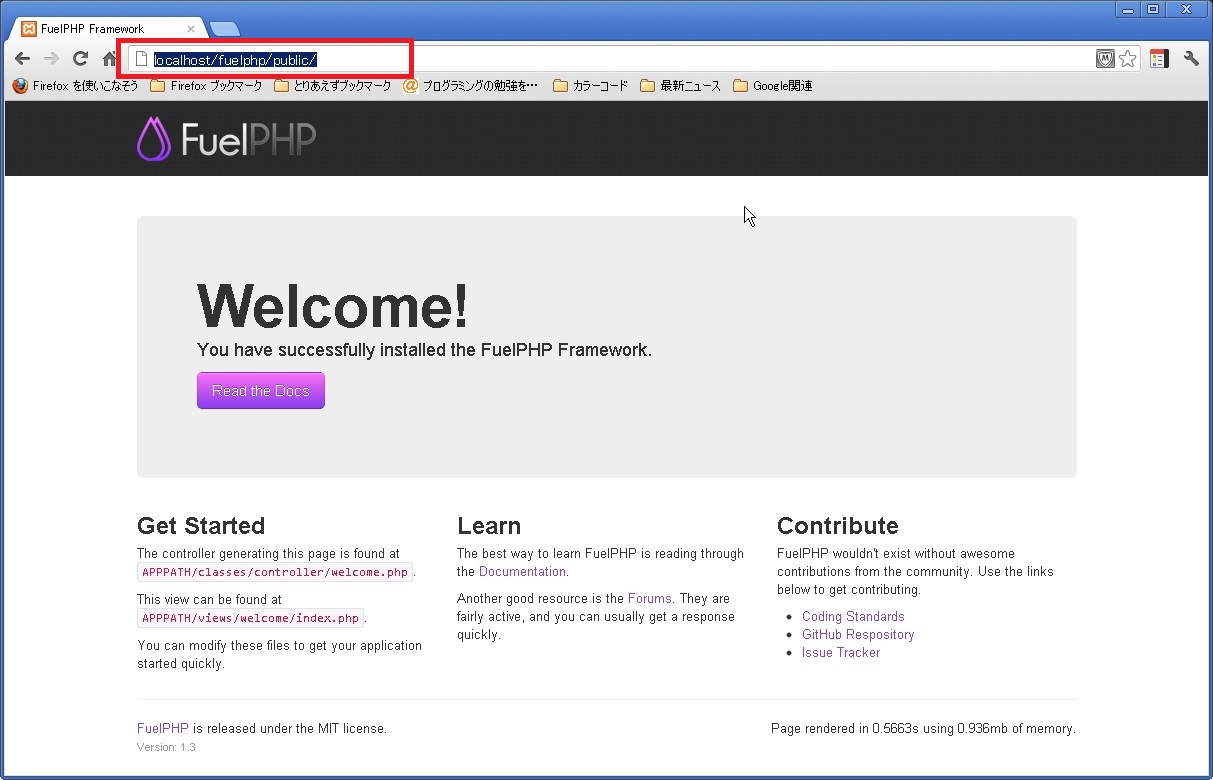This screenshot has width=1213, height=780.
Task: Click the extension icon beside the wrench
Action: (1159, 59)
